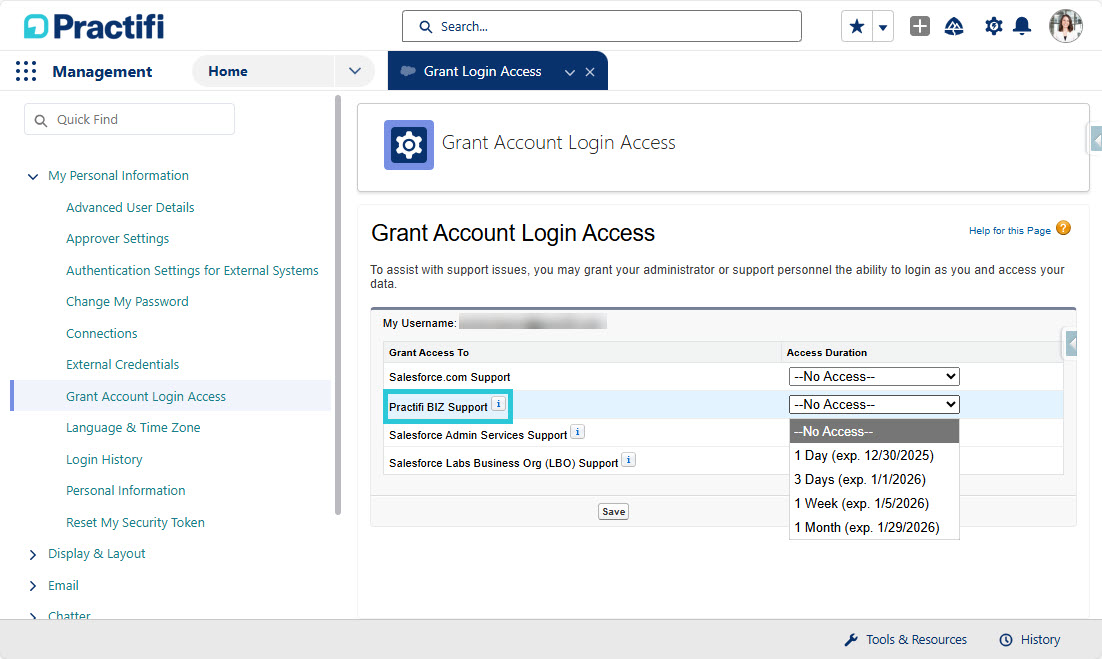Open Tools & Resources in the utility bar

point(905,640)
